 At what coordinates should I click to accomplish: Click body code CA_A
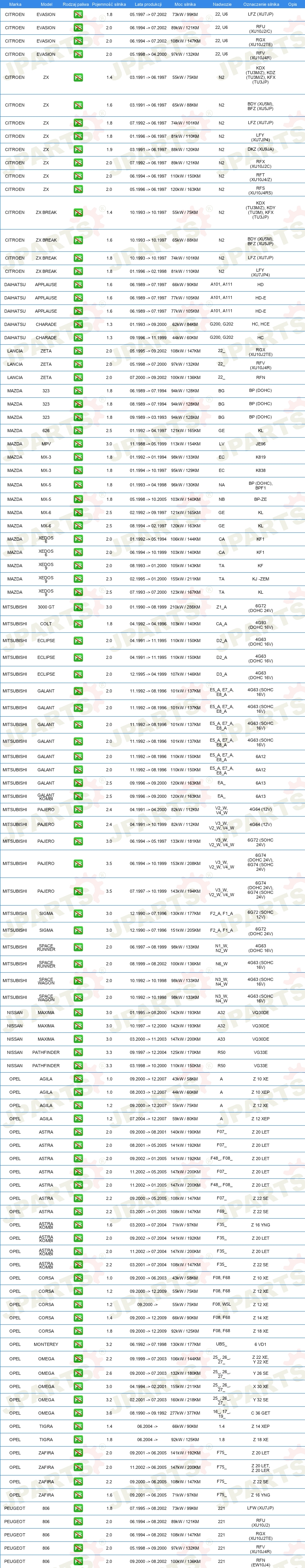coord(222,624)
